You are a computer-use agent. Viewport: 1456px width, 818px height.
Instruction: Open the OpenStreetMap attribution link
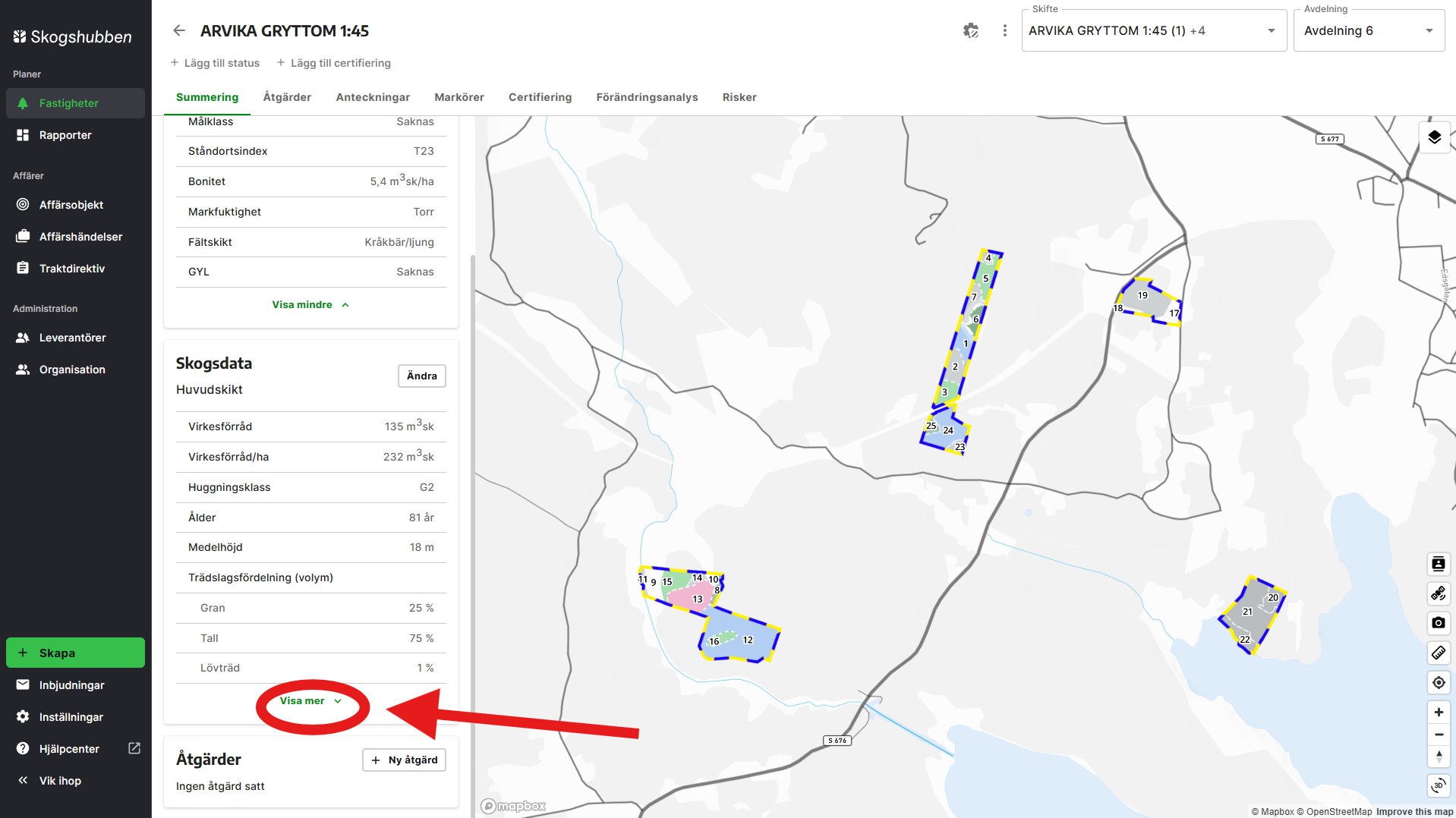1334,812
